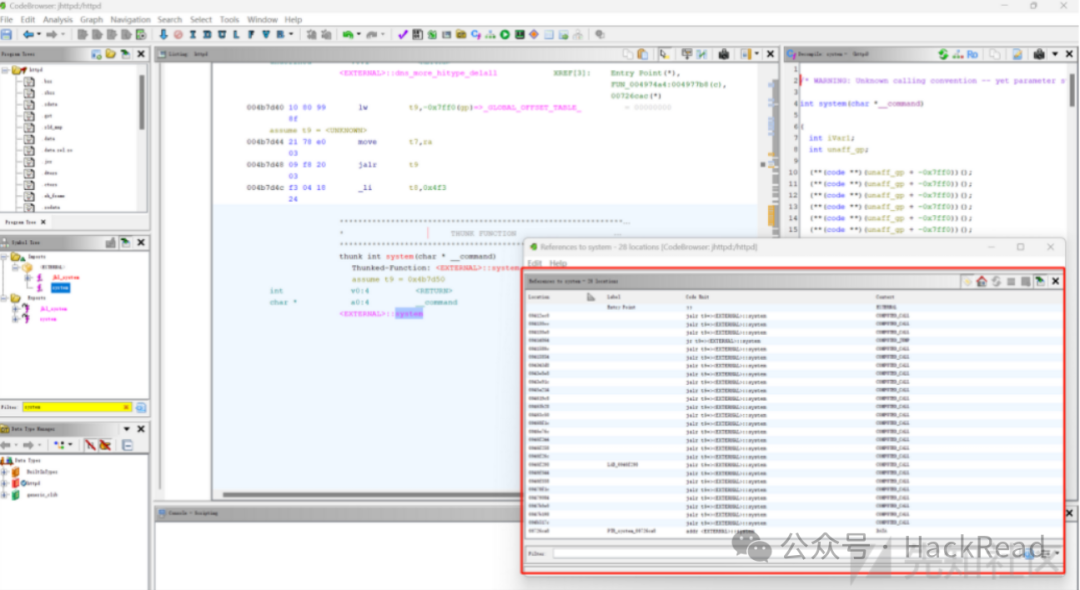Screen dimensions: 1080x590
Task: Click the Save icon in main toolbar
Action: (x=7, y=34)
